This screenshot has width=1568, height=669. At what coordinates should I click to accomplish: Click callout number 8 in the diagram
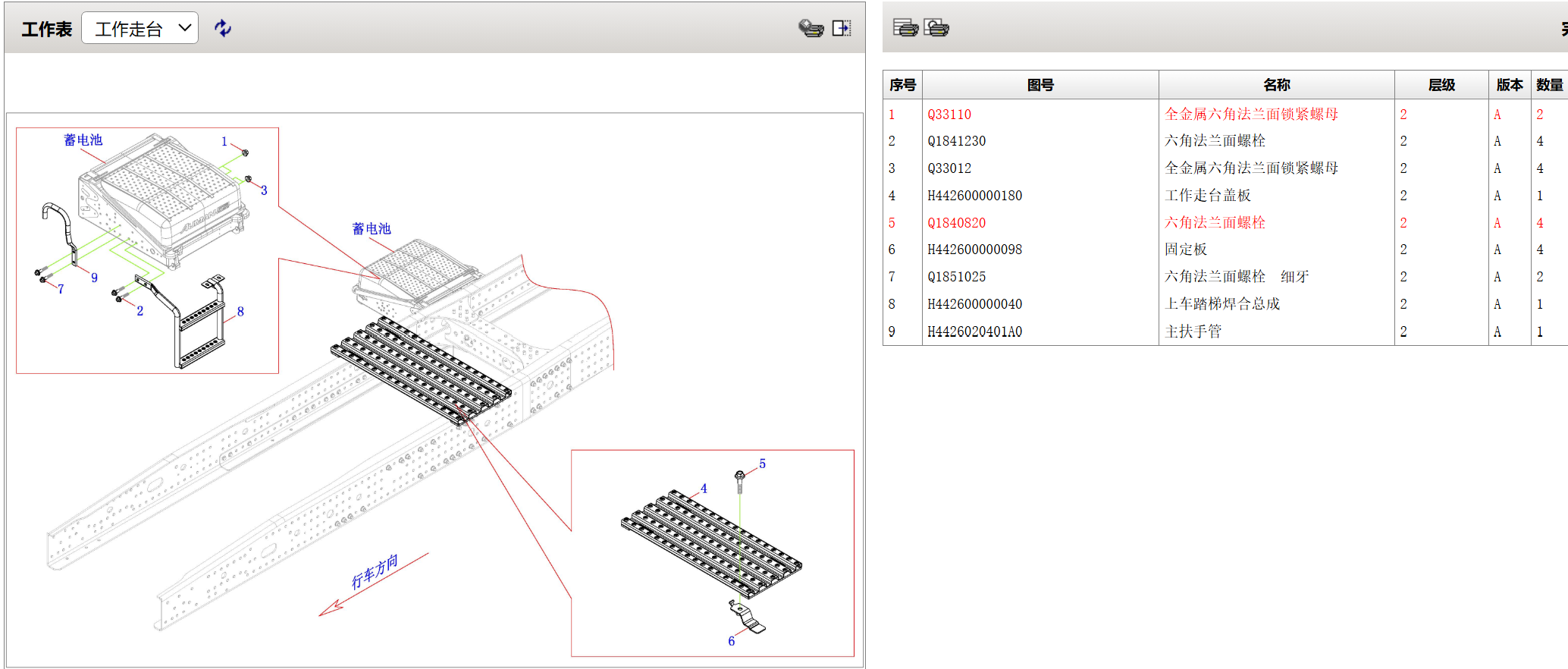tap(240, 312)
